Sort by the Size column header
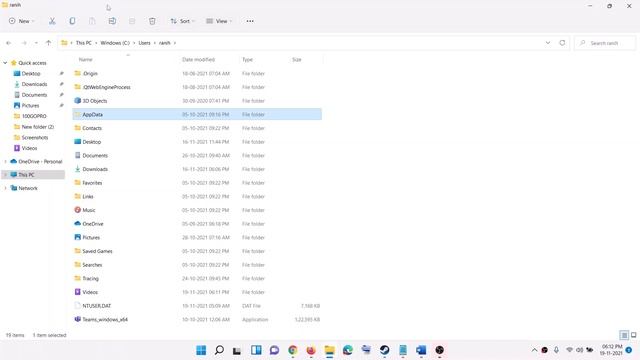 297,60
